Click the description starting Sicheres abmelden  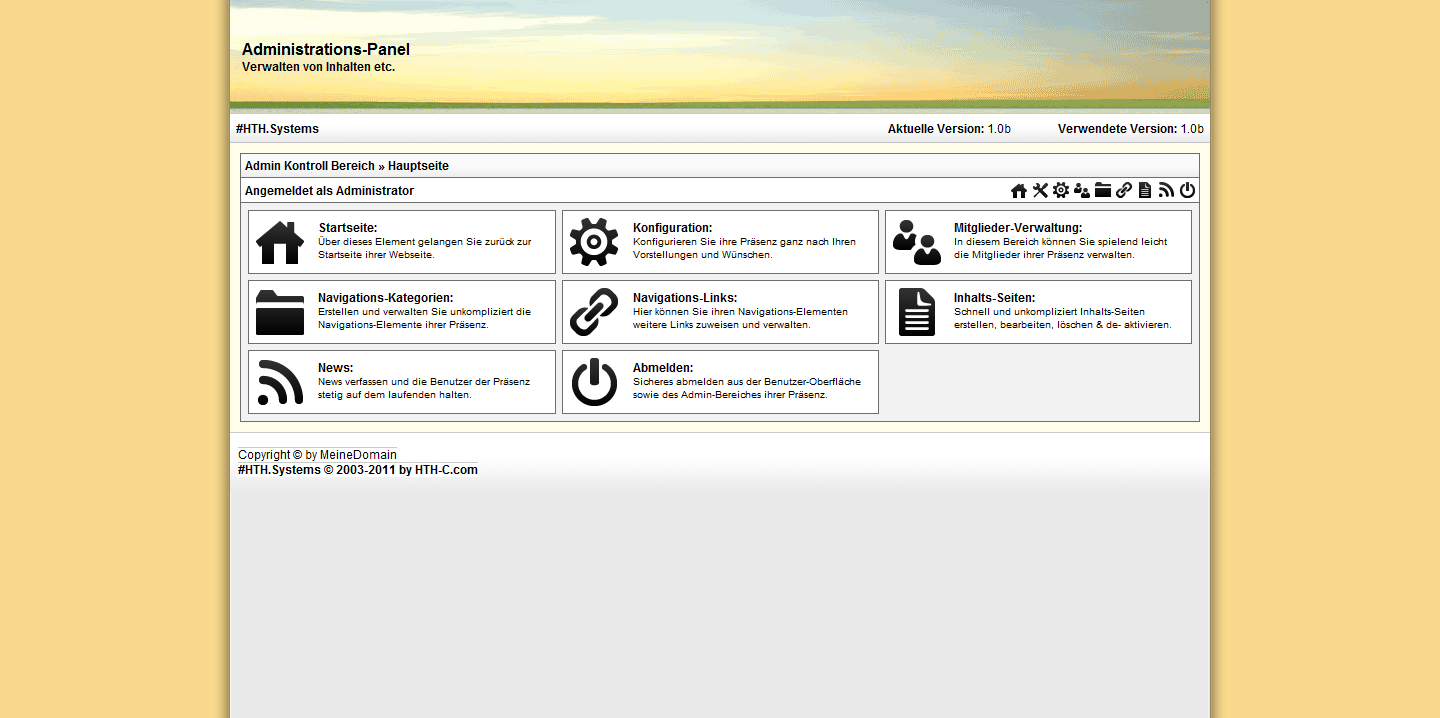pyautogui.click(x=747, y=388)
